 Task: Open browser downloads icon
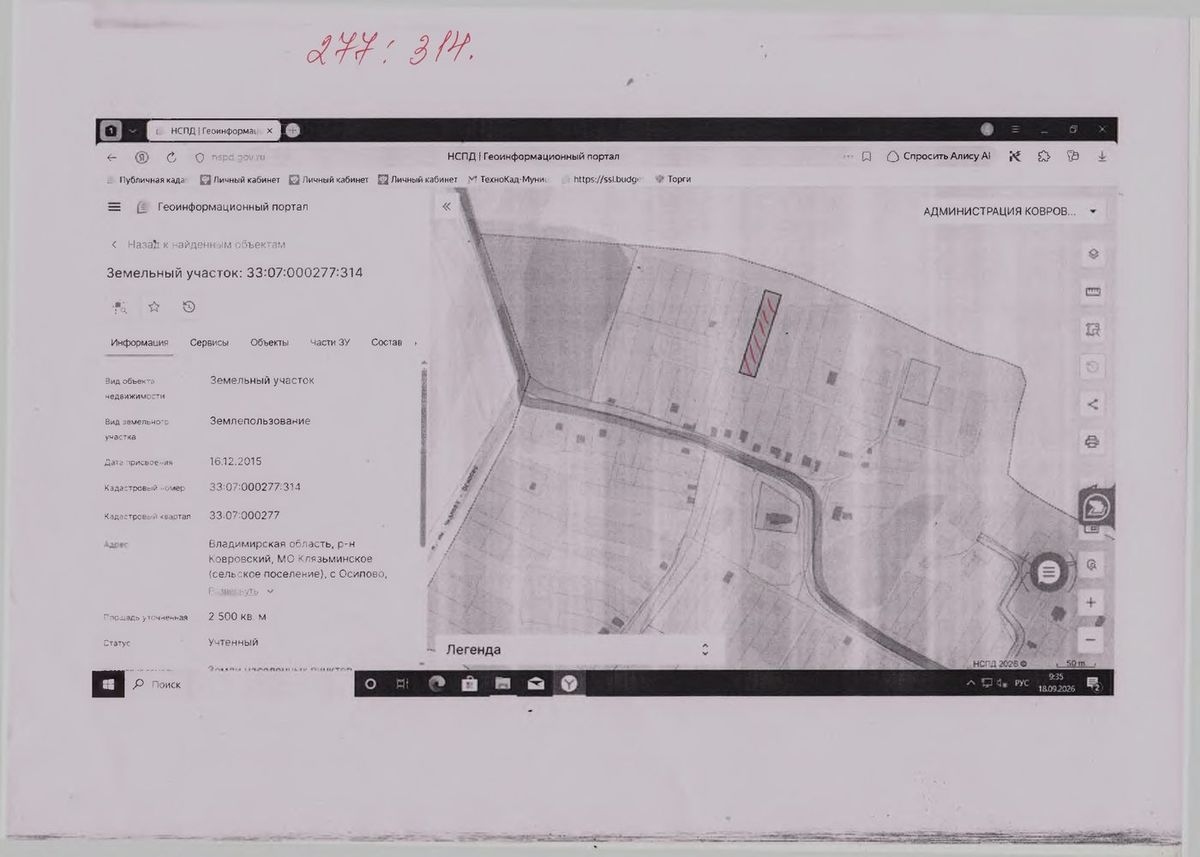[x=1102, y=156]
